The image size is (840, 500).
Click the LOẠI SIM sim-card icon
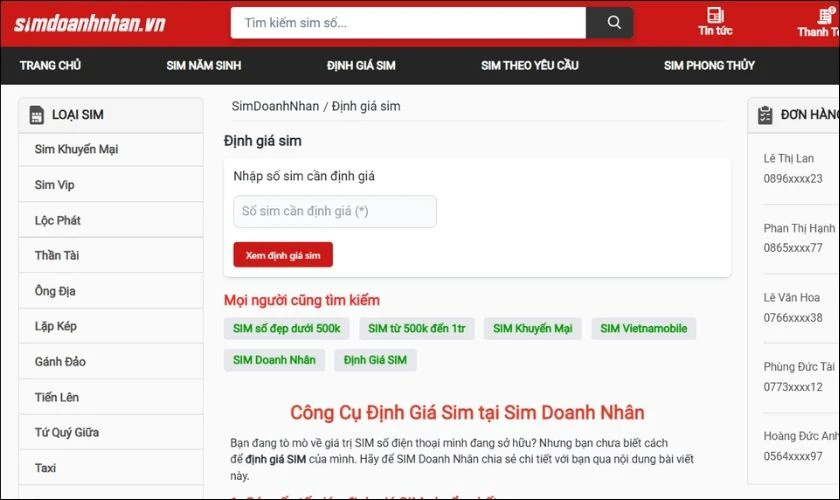[36, 115]
